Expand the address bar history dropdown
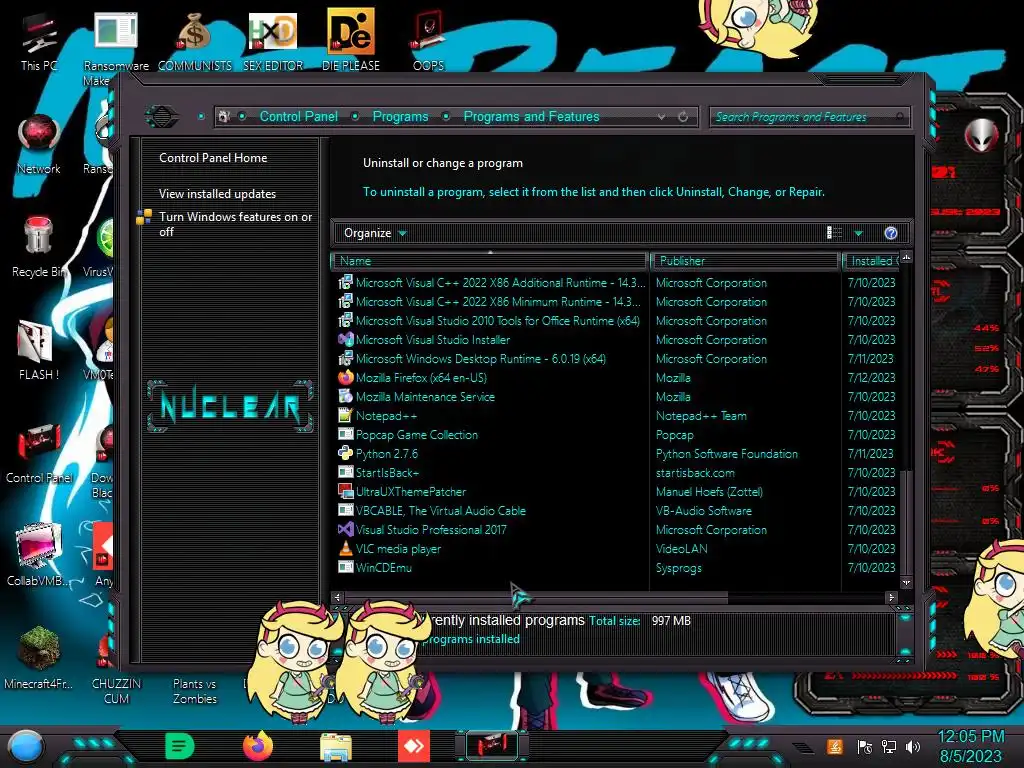The width and height of the screenshot is (1024, 768). point(662,117)
